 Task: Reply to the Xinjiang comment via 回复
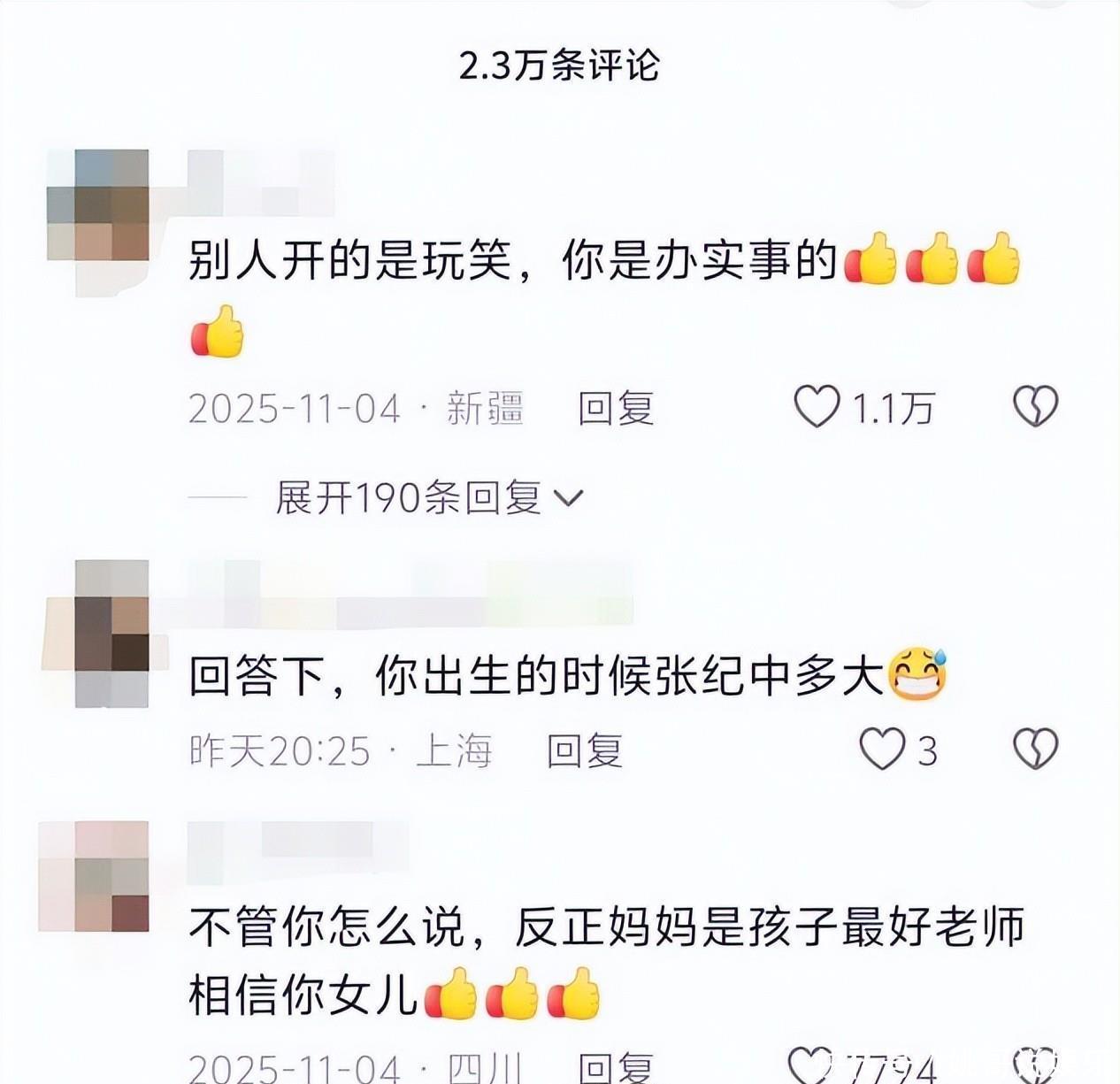coord(616,408)
